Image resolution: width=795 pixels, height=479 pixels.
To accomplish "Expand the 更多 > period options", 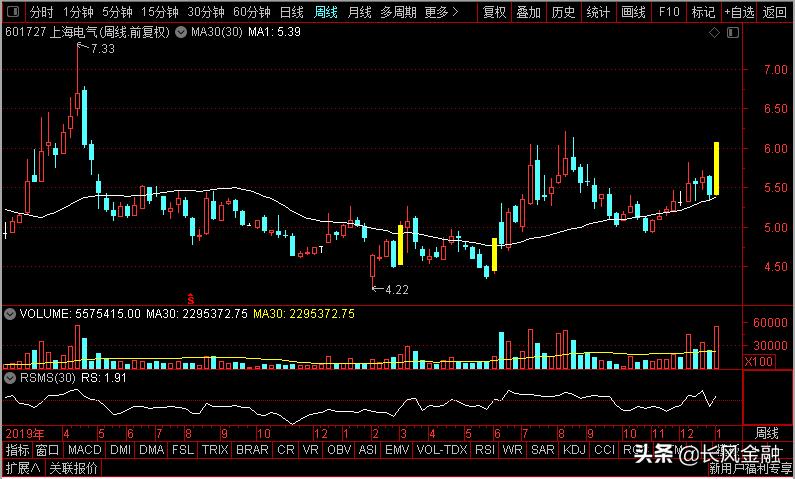I will (442, 12).
